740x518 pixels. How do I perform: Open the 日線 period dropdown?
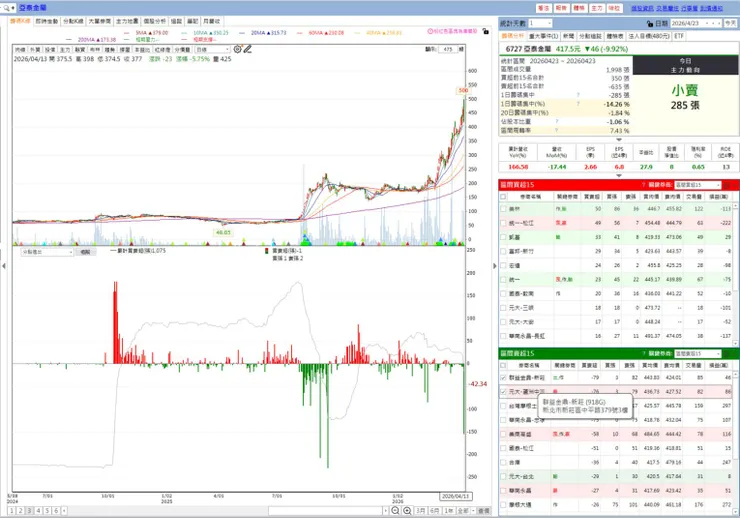click(212, 50)
